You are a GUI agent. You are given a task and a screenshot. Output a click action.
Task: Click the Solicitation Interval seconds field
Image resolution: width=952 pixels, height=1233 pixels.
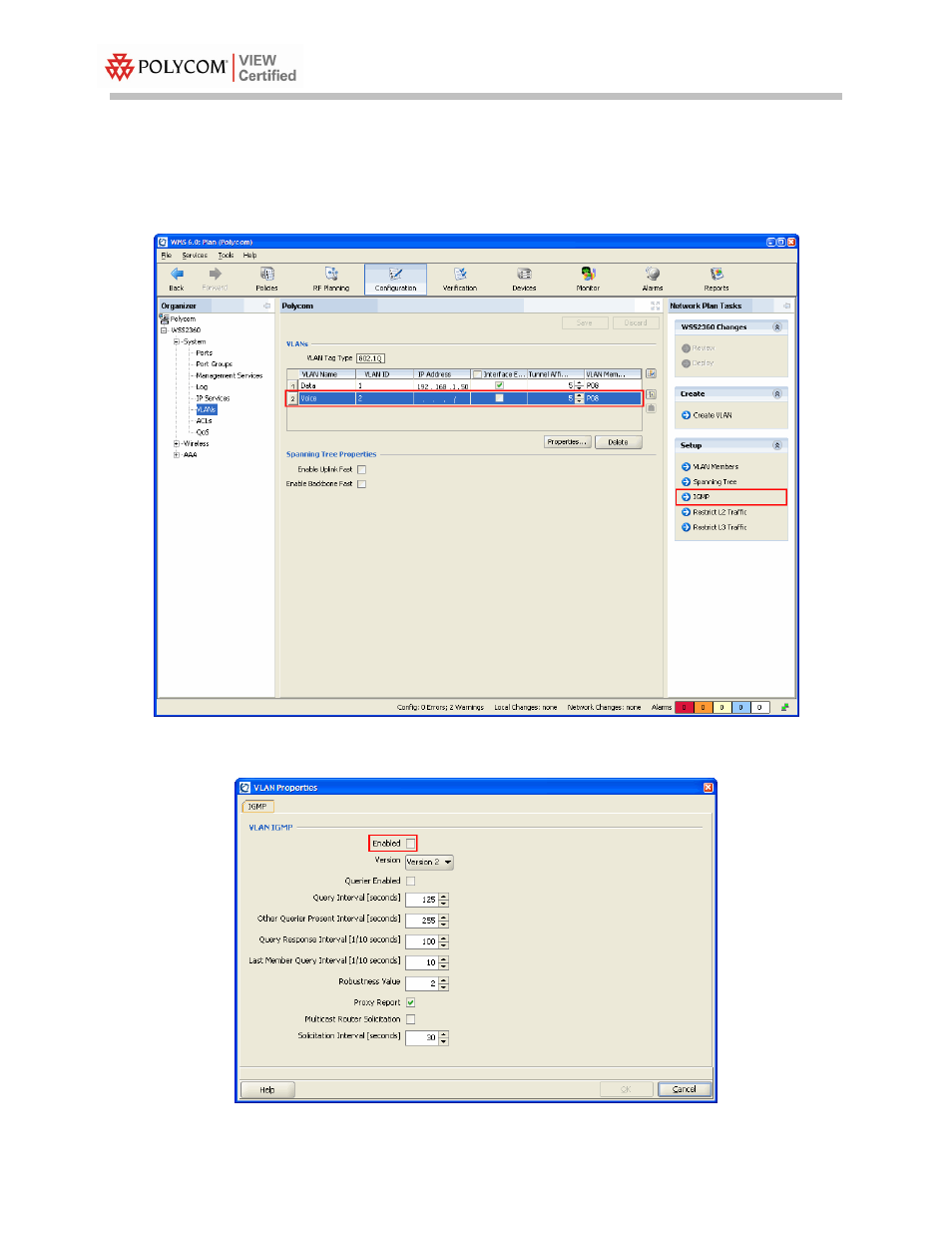tap(422, 1038)
